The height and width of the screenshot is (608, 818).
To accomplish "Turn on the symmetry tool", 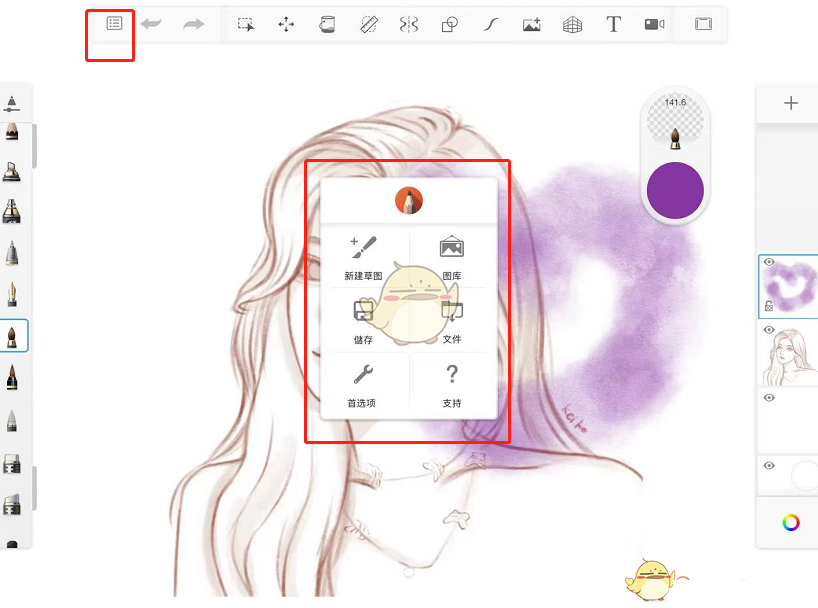I will click(x=409, y=24).
